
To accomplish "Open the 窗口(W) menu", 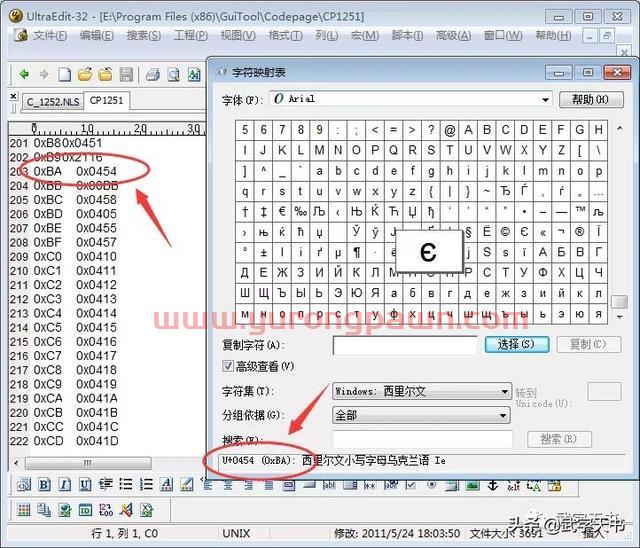I will [503, 35].
